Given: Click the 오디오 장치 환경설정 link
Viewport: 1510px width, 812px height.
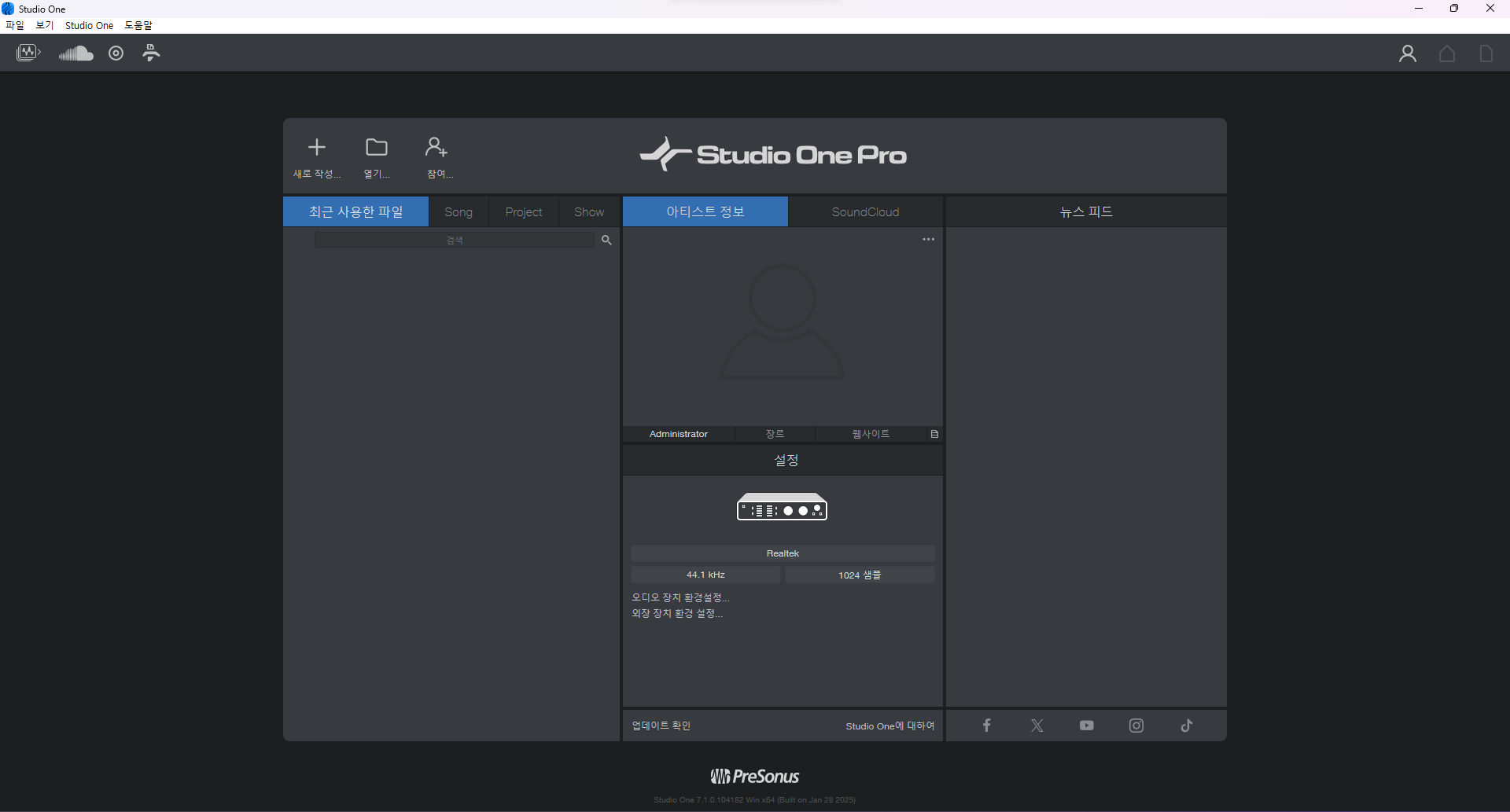Looking at the screenshot, I should [x=680, y=597].
